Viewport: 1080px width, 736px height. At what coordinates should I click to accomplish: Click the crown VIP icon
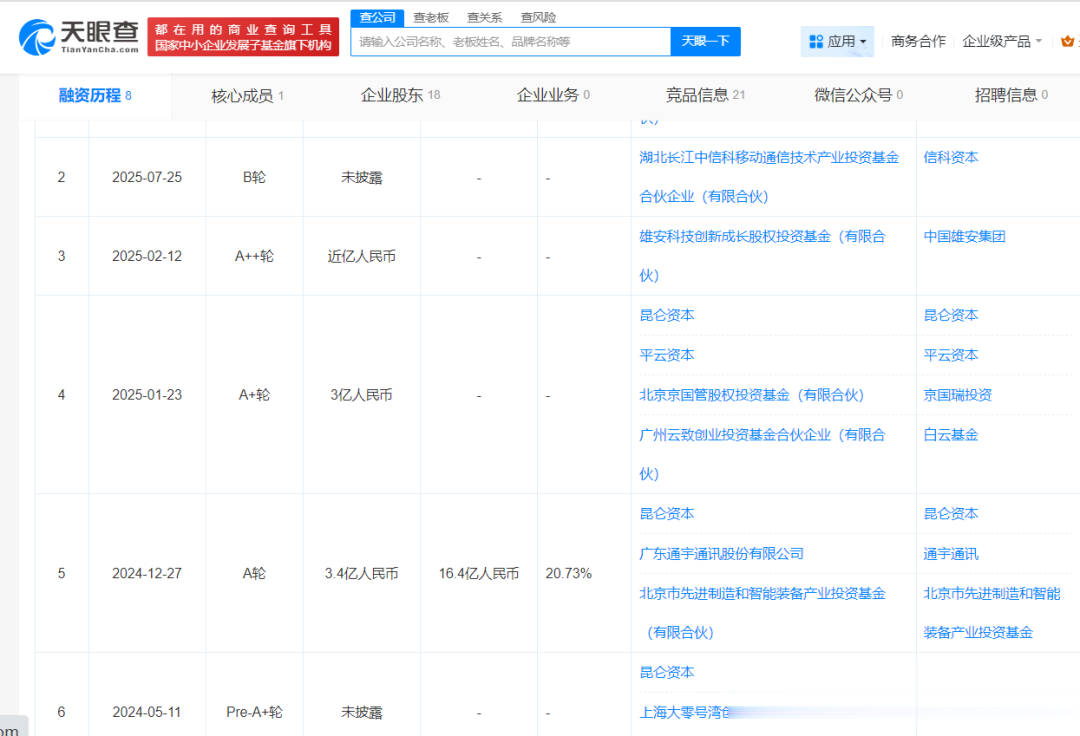tap(1067, 41)
